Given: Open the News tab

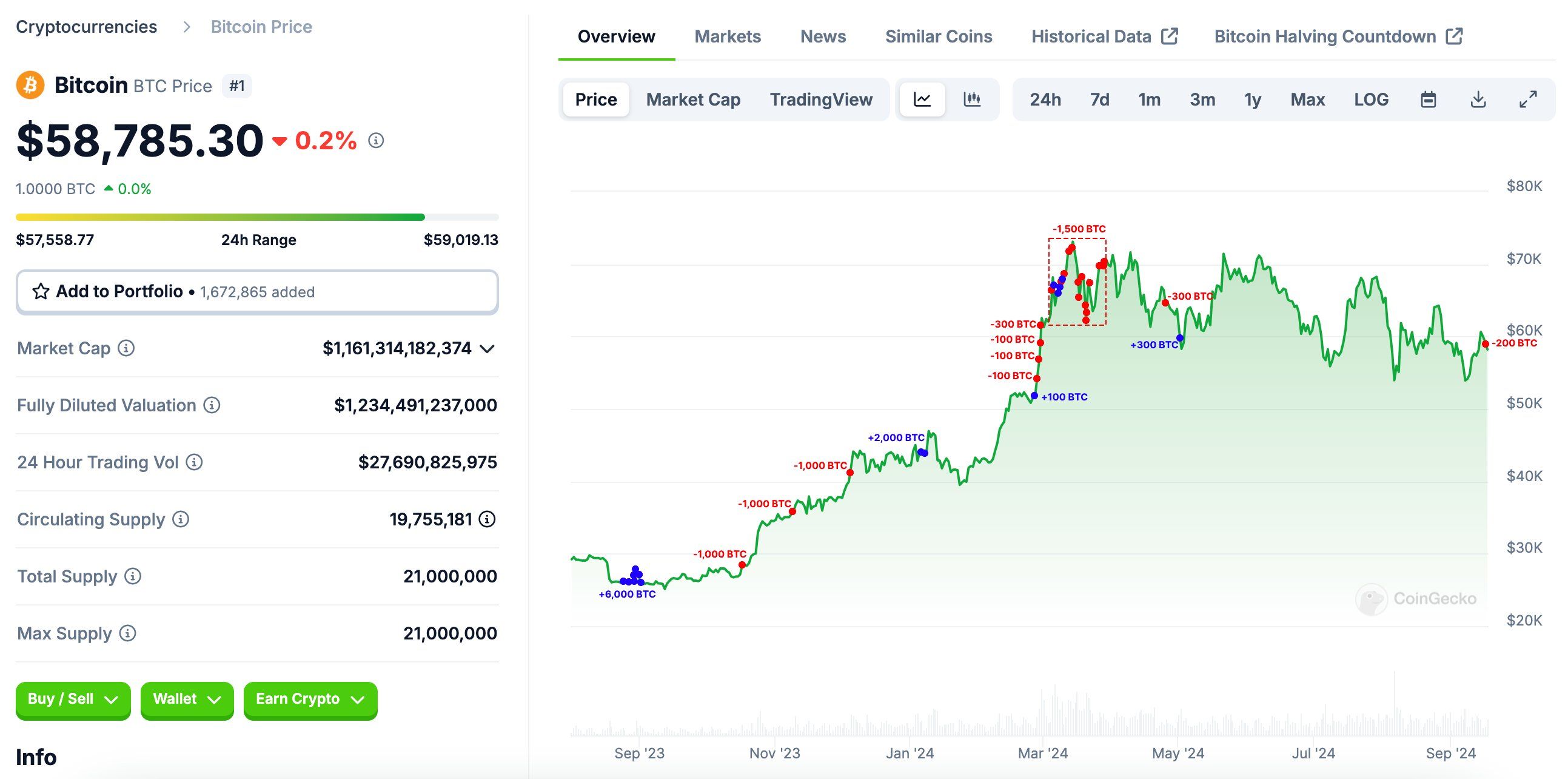Looking at the screenshot, I should point(823,36).
